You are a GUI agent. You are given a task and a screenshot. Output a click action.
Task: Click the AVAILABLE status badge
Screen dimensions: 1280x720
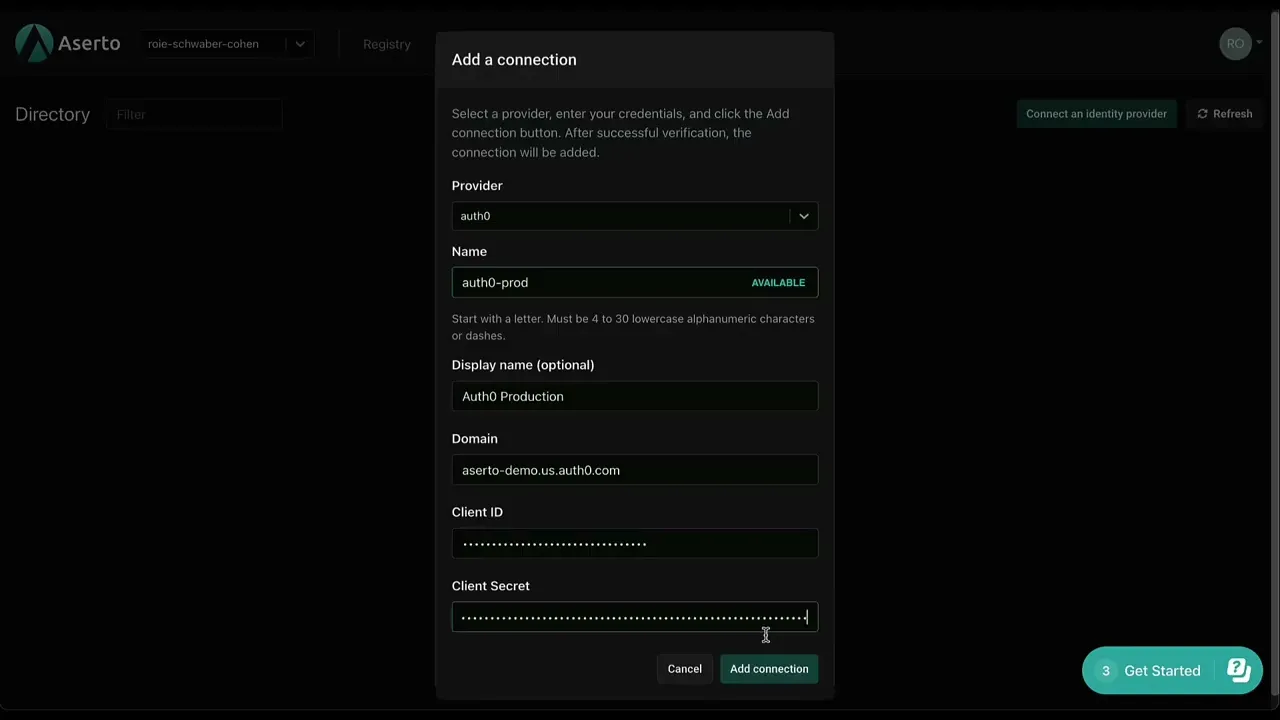778,283
